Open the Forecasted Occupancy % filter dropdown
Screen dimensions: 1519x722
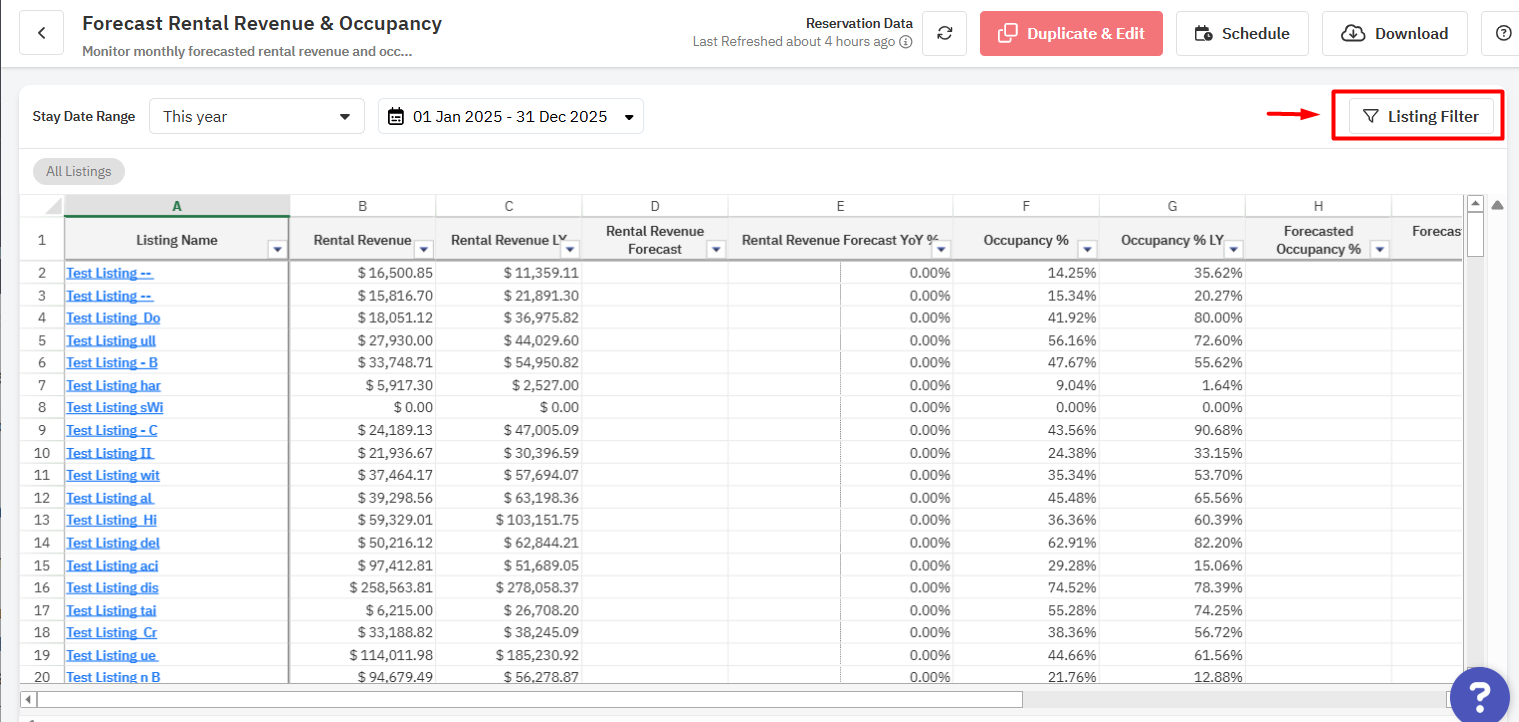pyautogui.click(x=1379, y=250)
